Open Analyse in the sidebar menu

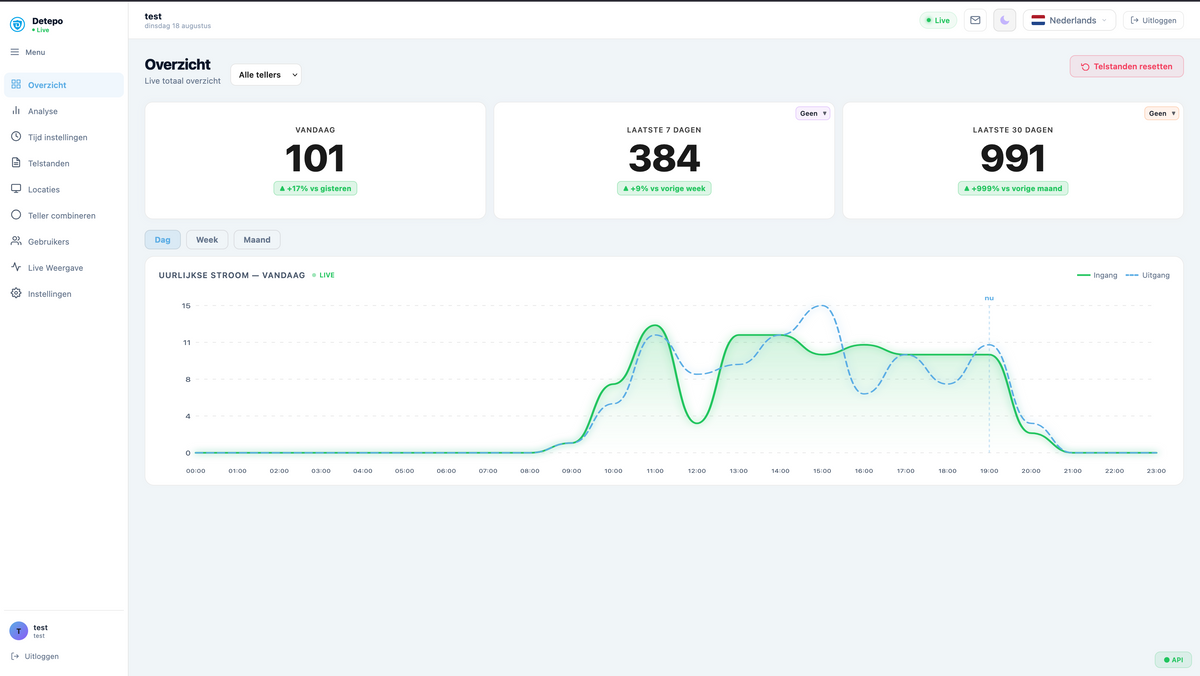64,111
